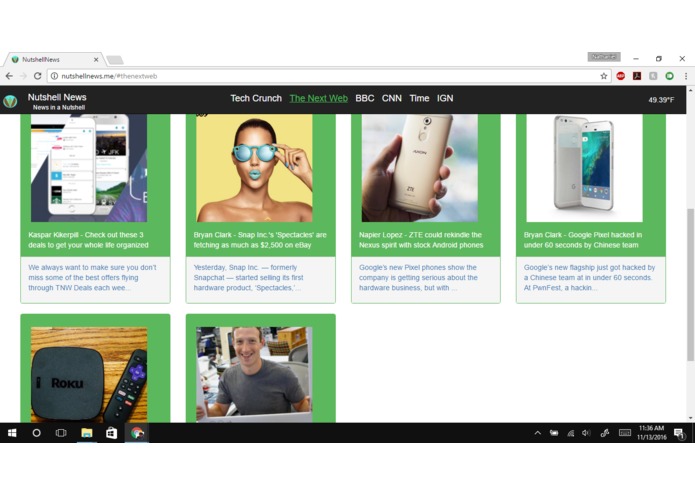Open the Snap Inc. Spectacles article headline
Screen dimensions: 695x494
[x=260, y=240]
